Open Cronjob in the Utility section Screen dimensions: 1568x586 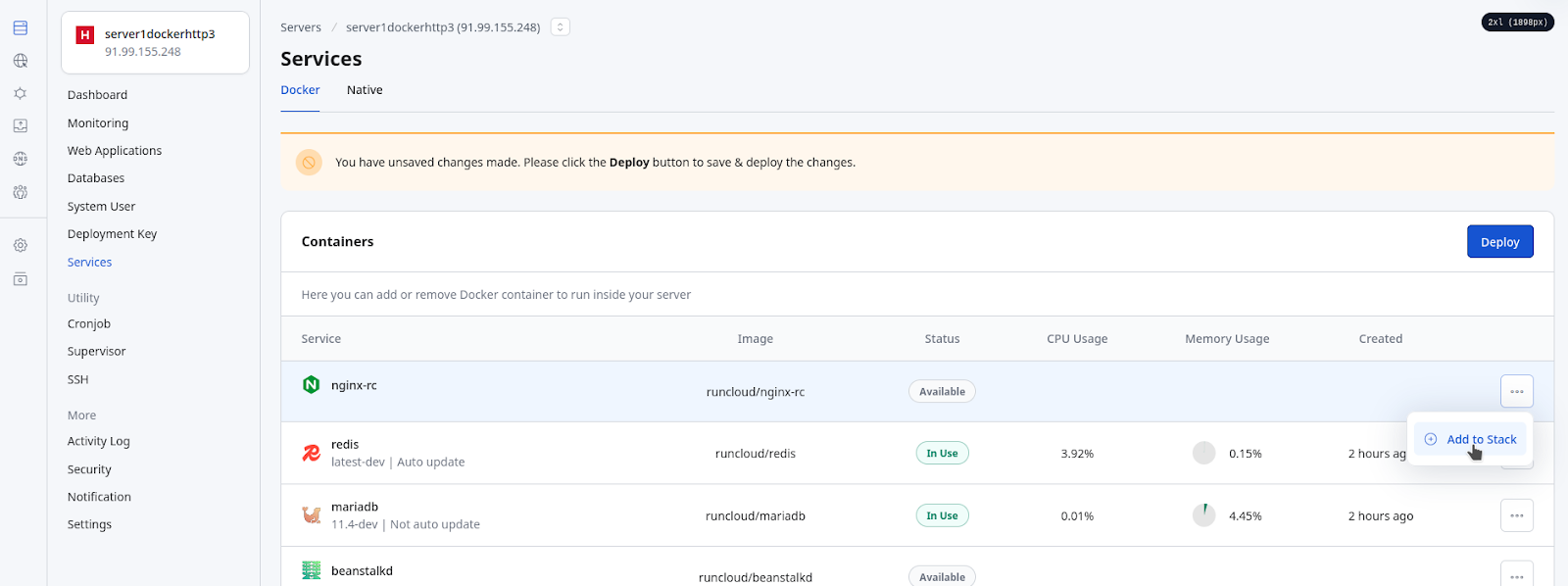89,324
